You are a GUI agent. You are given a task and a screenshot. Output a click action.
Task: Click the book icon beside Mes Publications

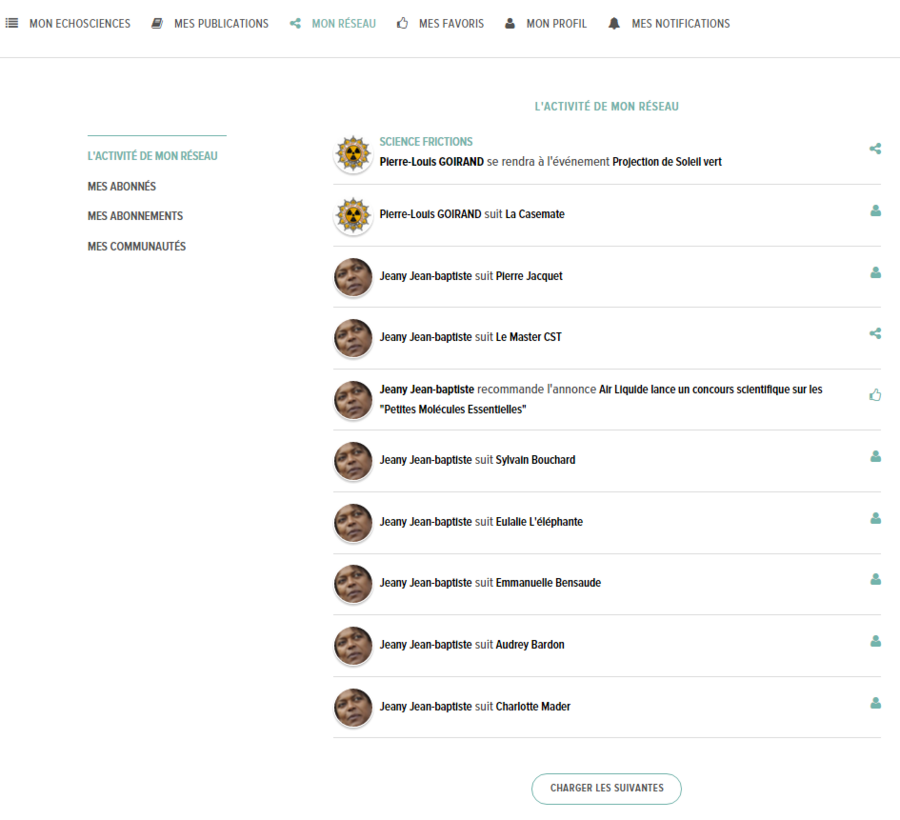pyautogui.click(x=157, y=23)
